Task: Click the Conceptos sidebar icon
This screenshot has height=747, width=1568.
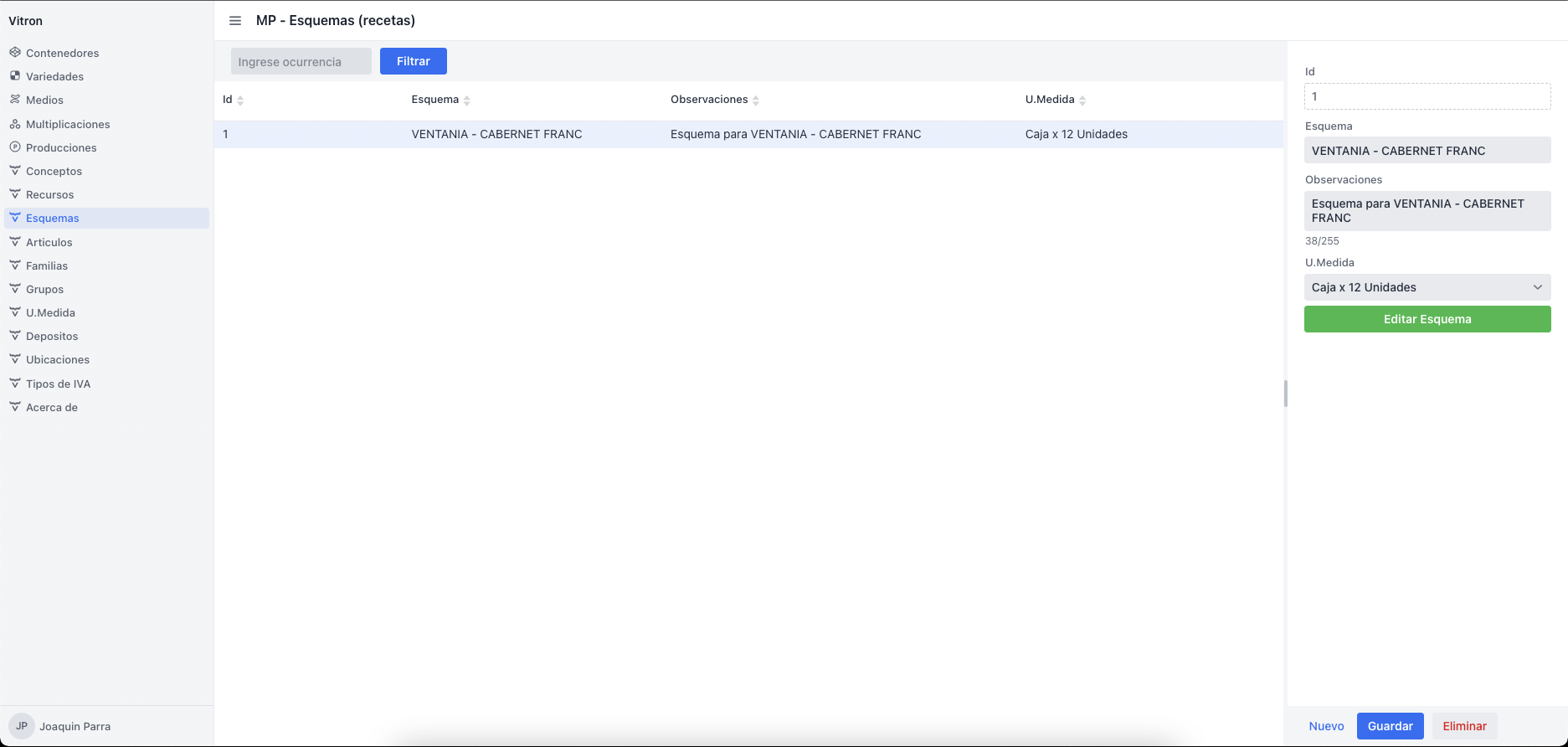Action: click(15, 170)
